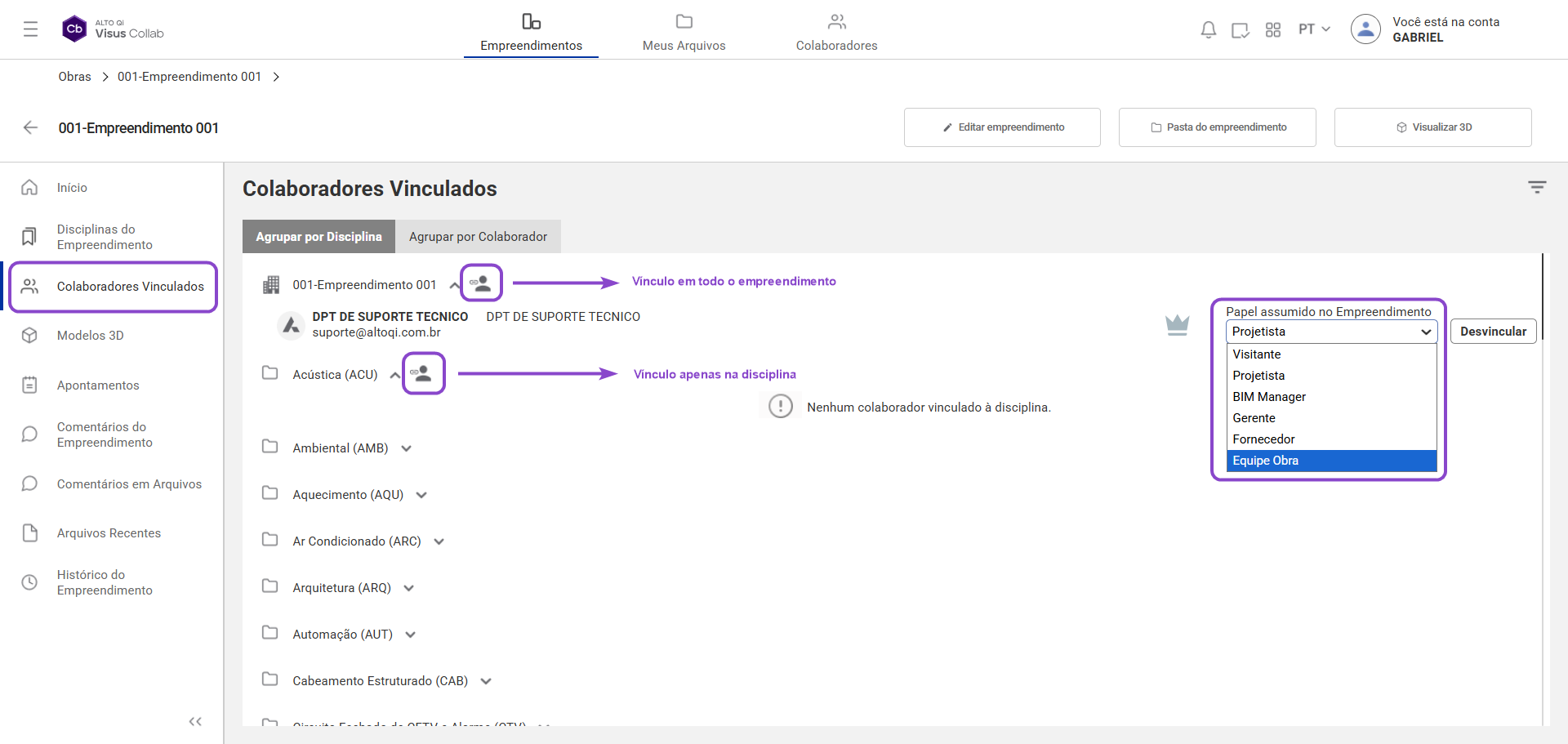Collapse the sidebar with double chevron

point(195,721)
